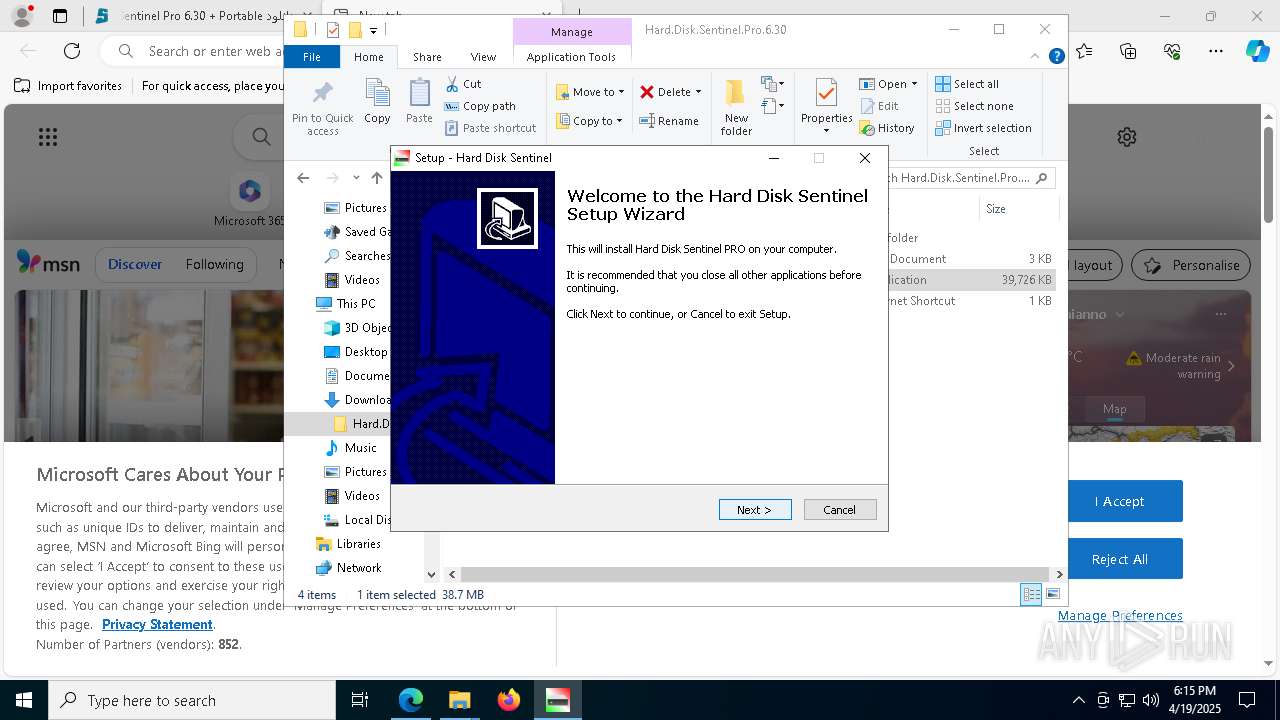1280x720 pixels.
Task: Open File Explorer from the taskbar
Action: point(459,700)
